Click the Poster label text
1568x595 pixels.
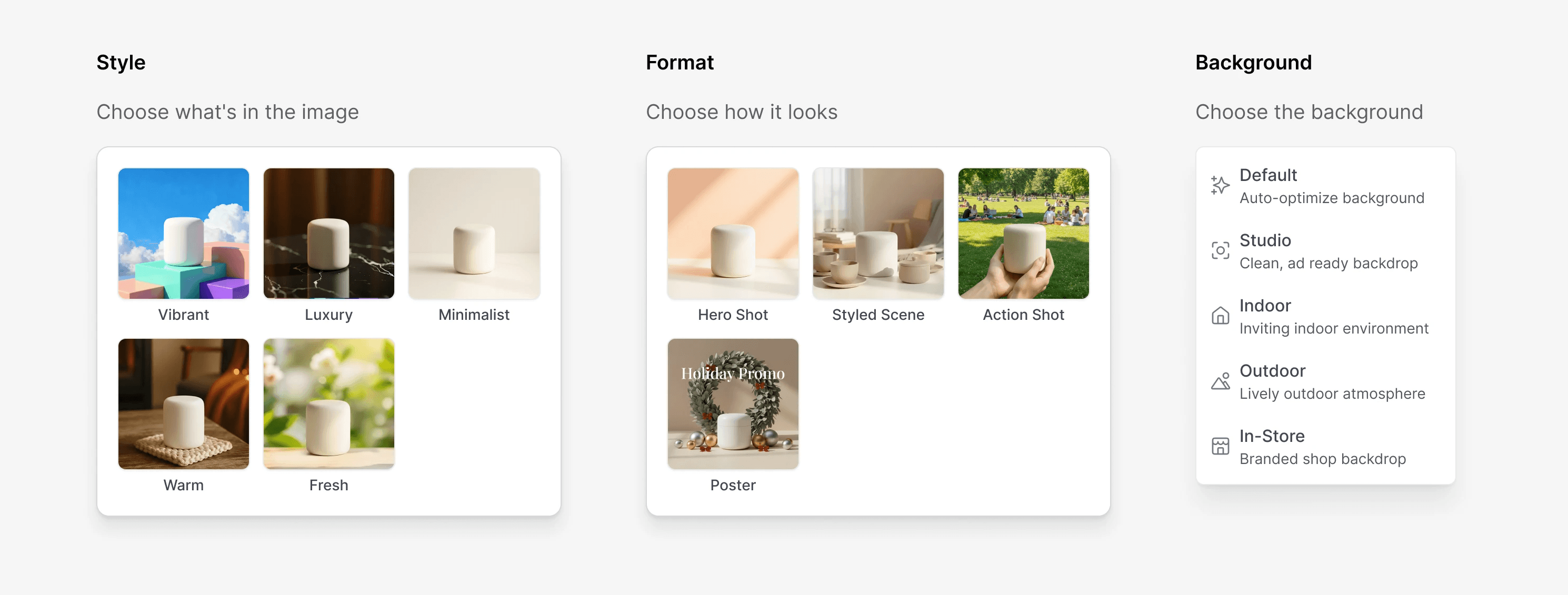pos(733,485)
